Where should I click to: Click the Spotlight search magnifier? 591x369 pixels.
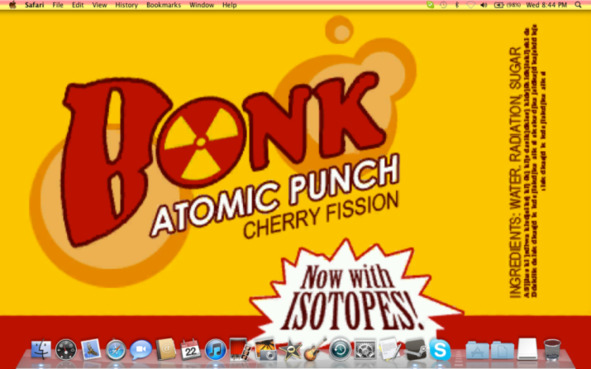[x=578, y=5]
